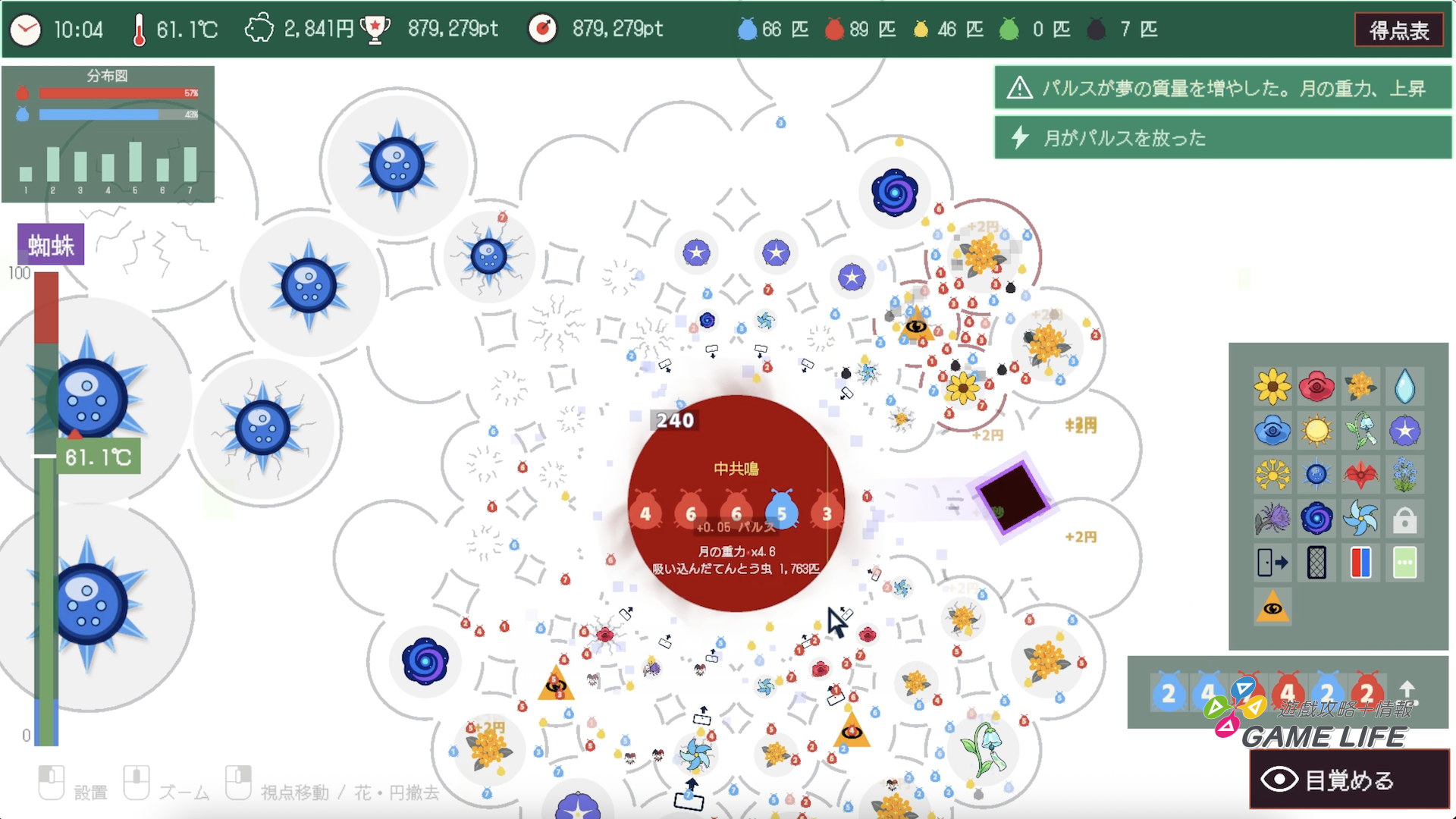Choose the purple morning glory star flower

(1404, 431)
